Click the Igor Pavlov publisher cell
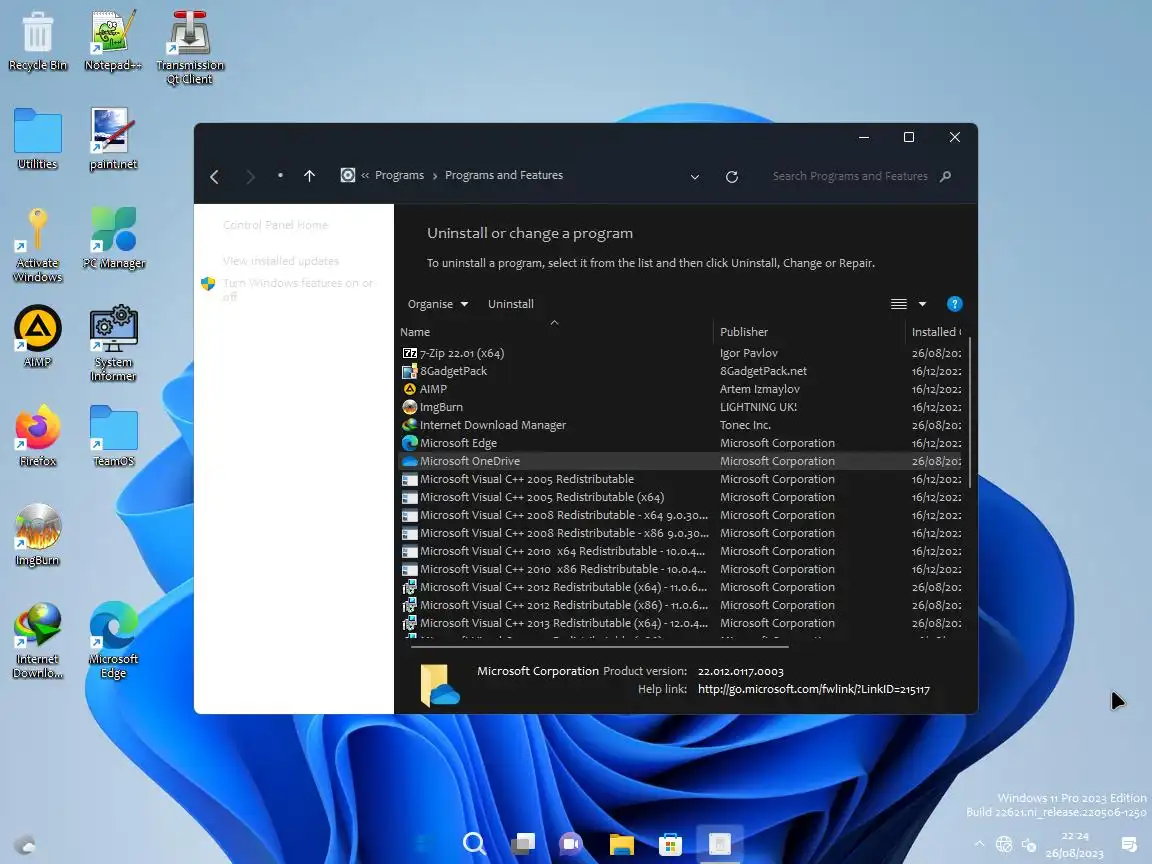The height and width of the screenshot is (864, 1152). [x=749, y=353]
